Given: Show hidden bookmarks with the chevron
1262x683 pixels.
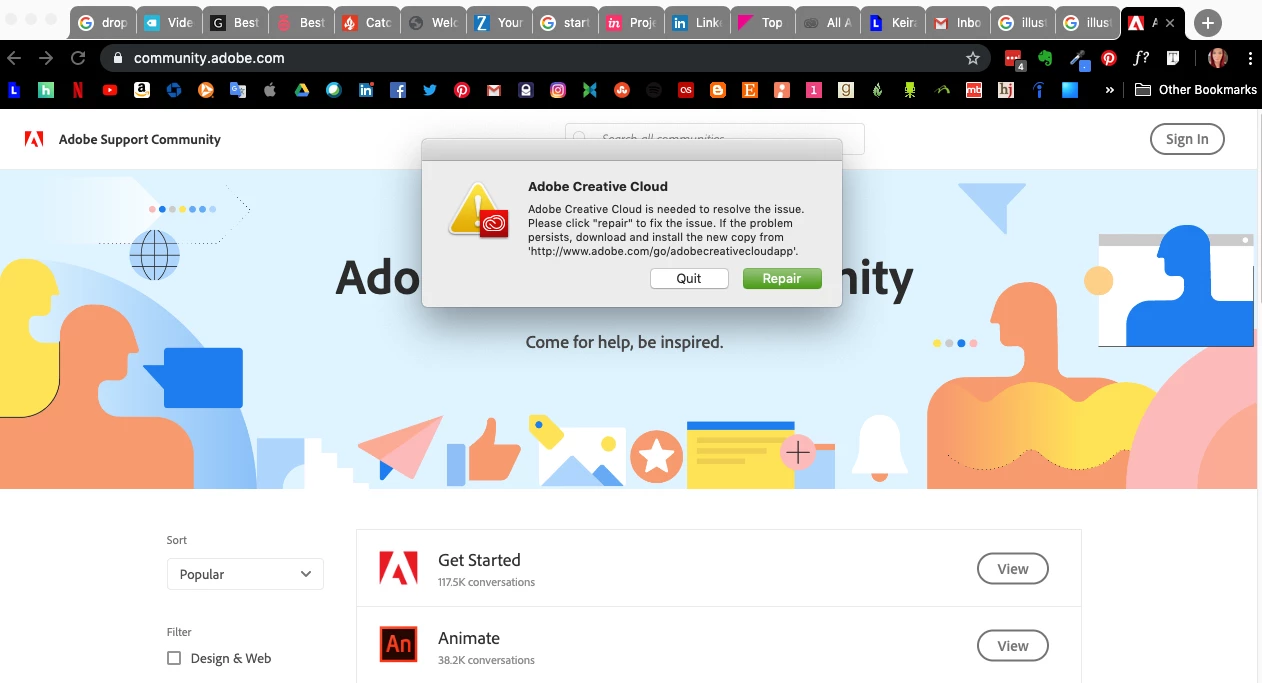Looking at the screenshot, I should click(1109, 90).
